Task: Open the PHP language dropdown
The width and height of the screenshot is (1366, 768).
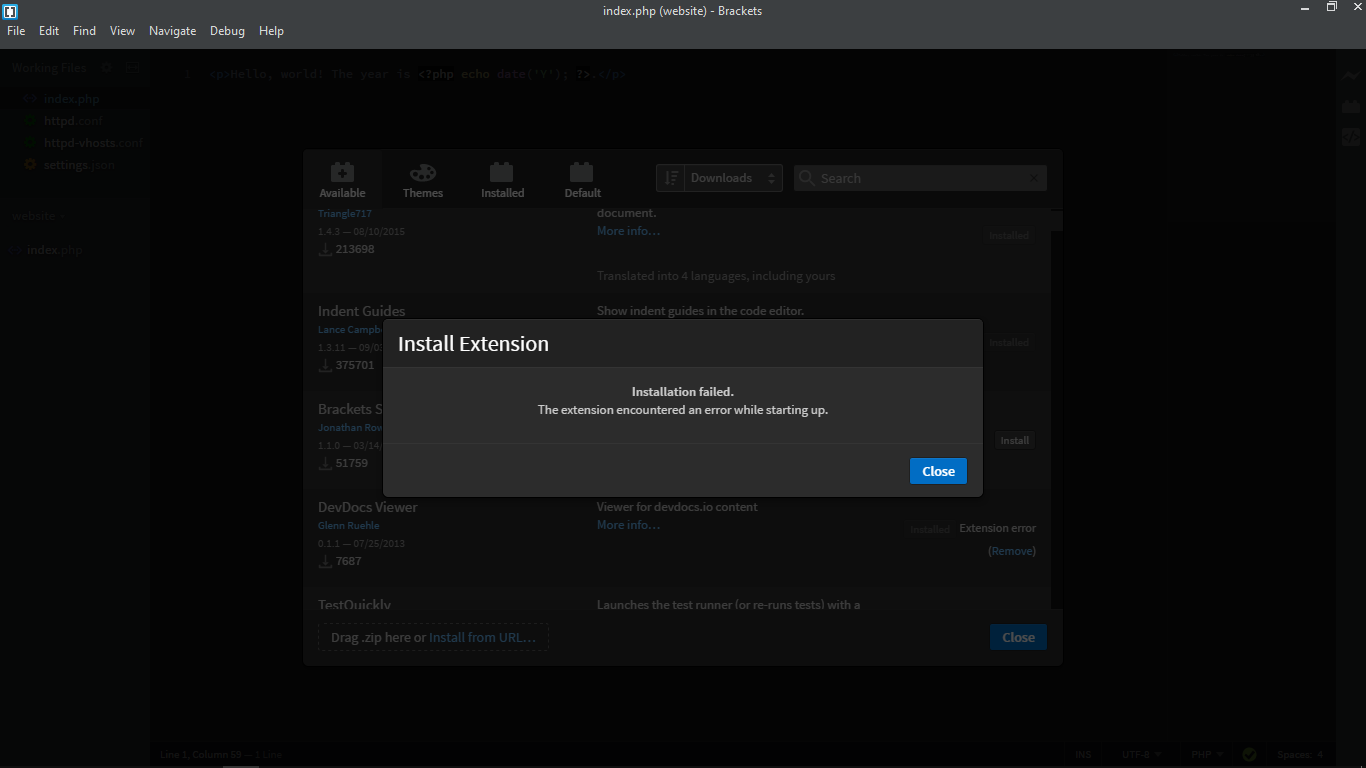Action: [x=1206, y=754]
